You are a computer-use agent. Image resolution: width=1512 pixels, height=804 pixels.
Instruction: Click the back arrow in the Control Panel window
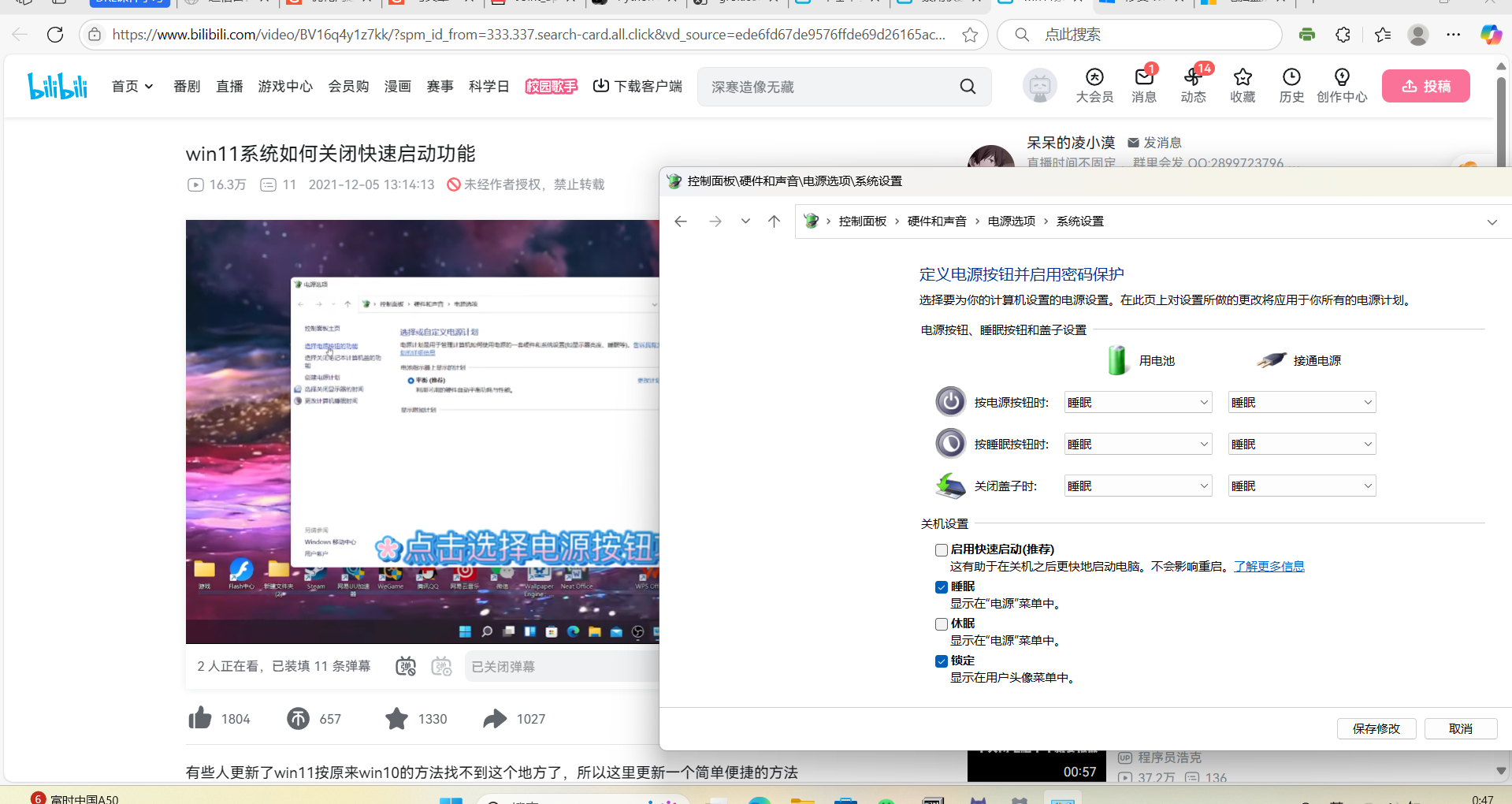pos(680,221)
